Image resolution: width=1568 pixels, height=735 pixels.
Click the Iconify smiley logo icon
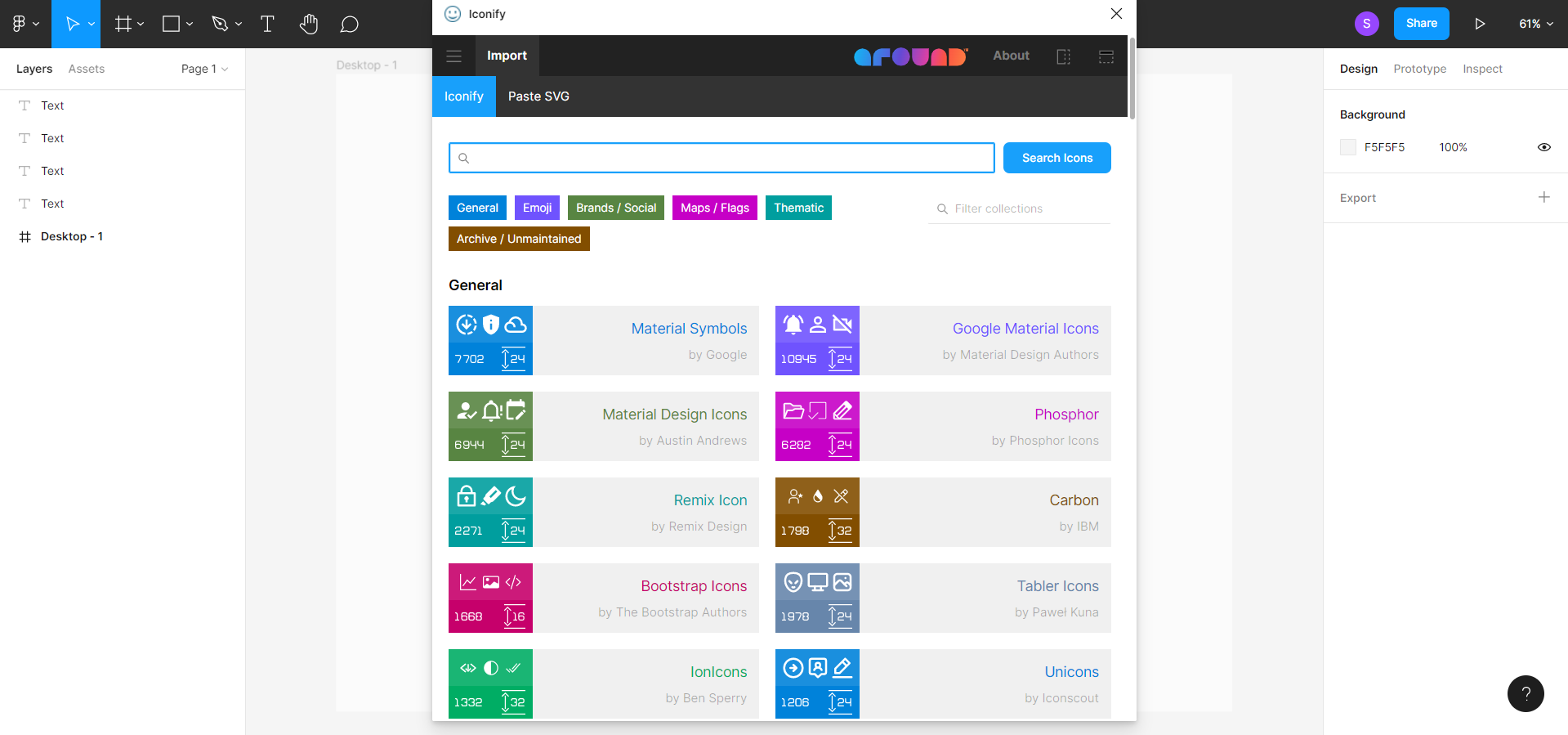(453, 14)
